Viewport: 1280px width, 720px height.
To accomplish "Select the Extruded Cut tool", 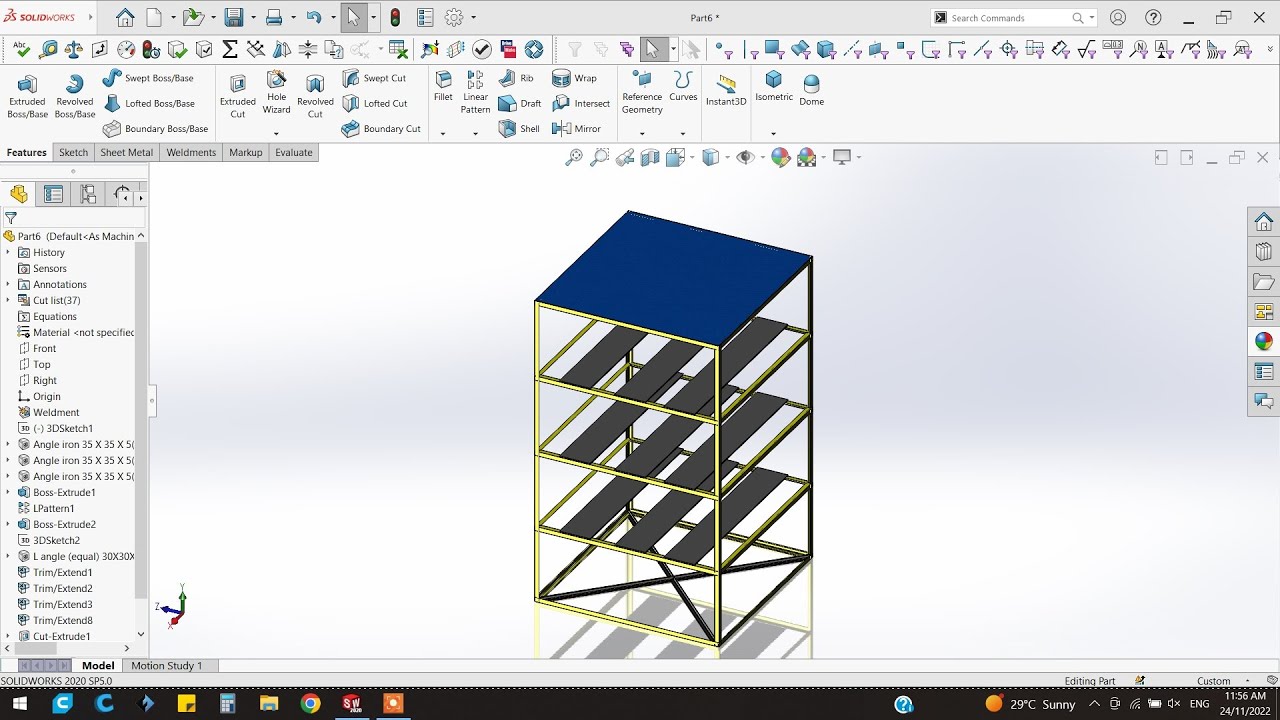I will click(238, 96).
